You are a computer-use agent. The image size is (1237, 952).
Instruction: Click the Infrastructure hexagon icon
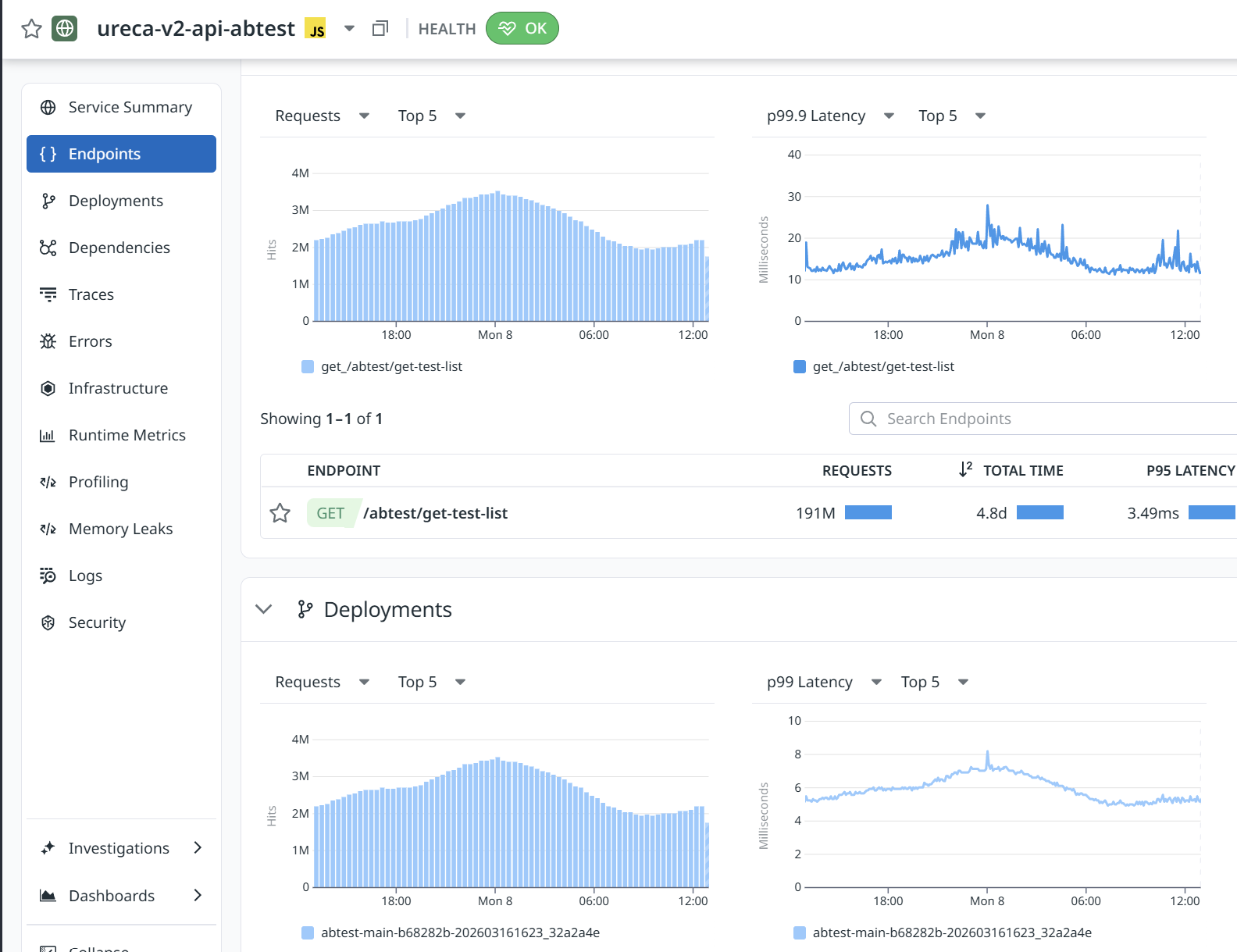[x=48, y=388]
